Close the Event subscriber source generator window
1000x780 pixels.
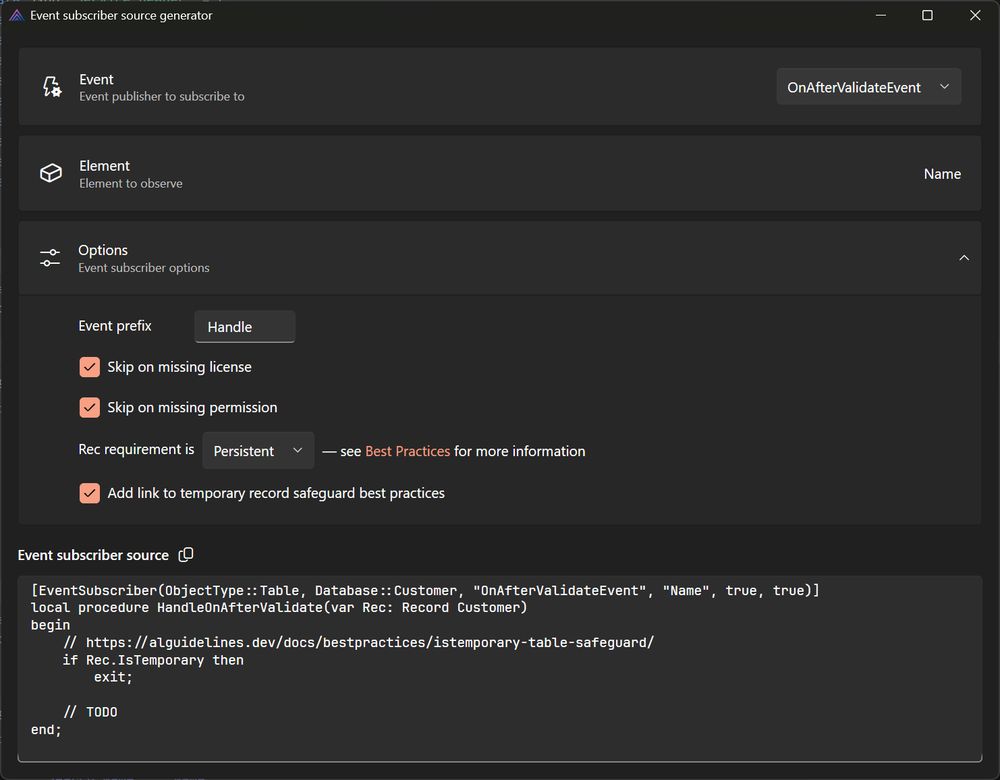pos(975,15)
